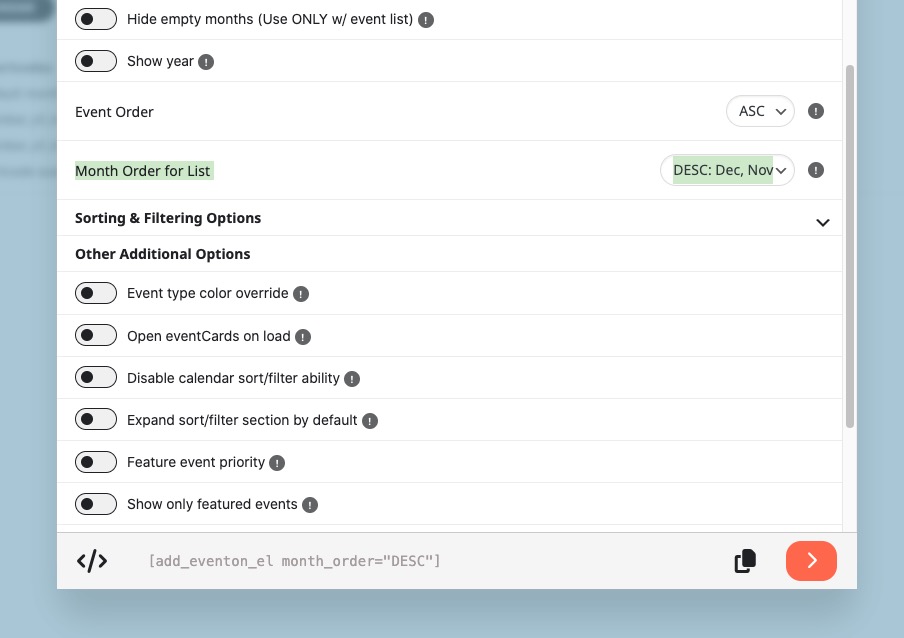Click the Other Additional Options heading

coord(163,254)
